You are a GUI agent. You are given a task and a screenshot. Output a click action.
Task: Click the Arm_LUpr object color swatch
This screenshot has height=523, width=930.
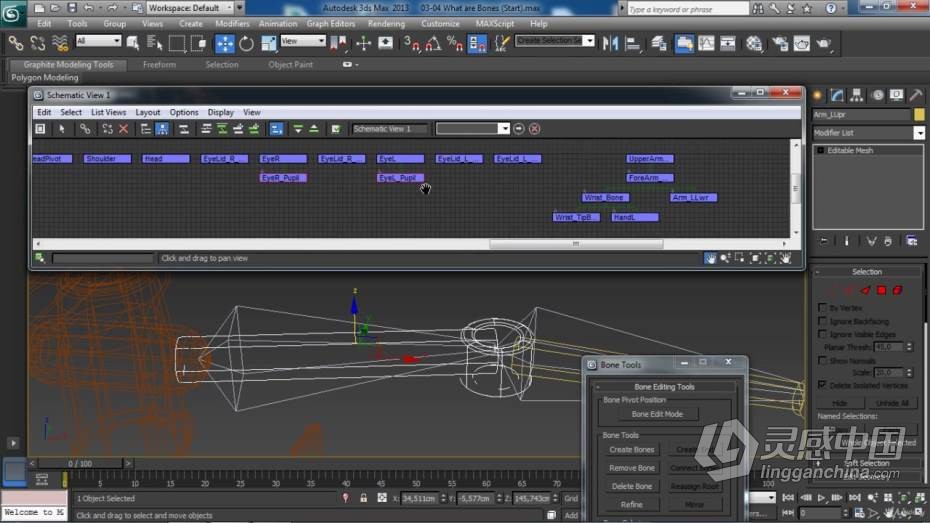[919, 114]
